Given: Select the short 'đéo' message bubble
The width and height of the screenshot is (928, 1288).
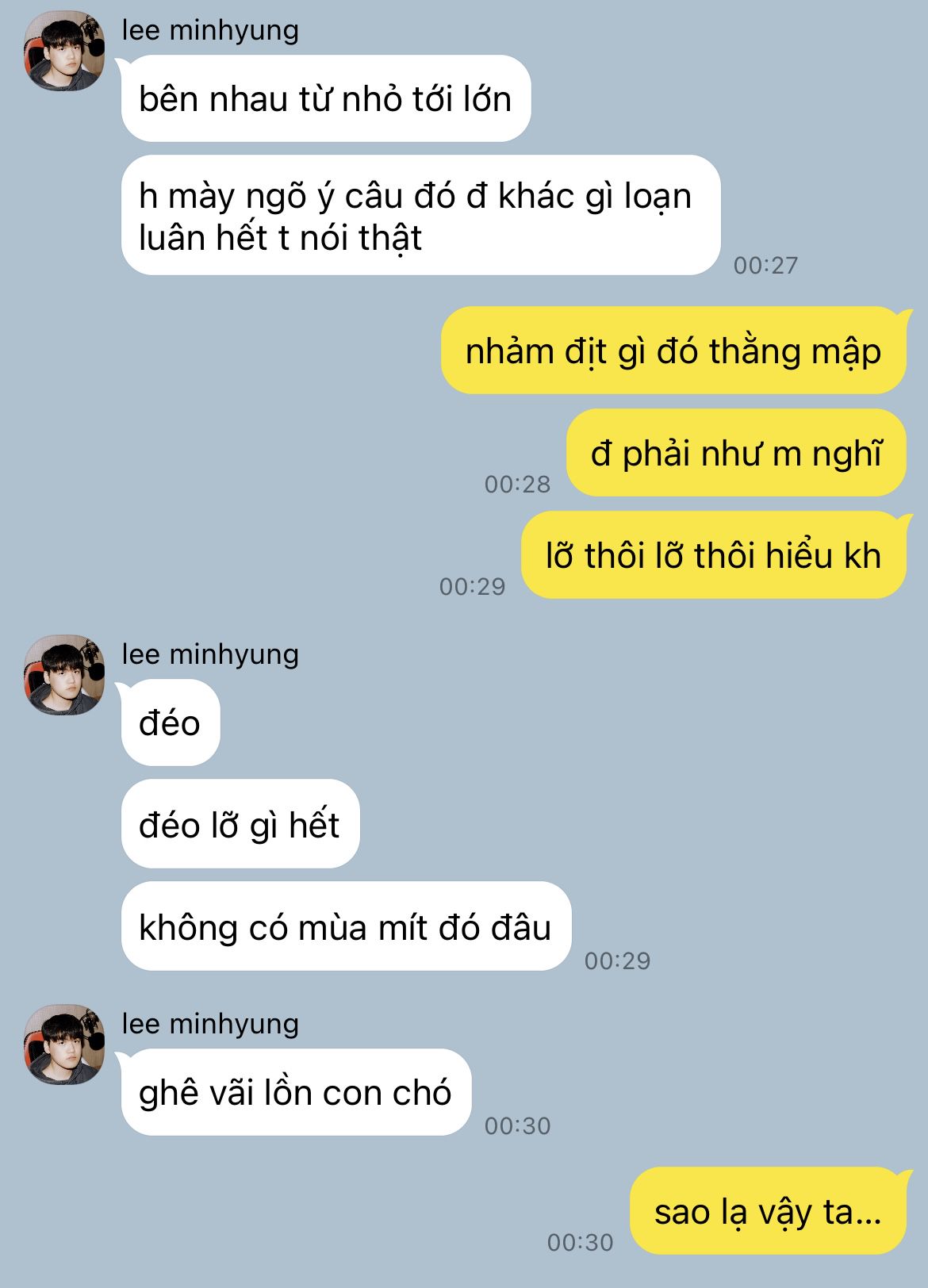Looking at the screenshot, I should 170,723.
